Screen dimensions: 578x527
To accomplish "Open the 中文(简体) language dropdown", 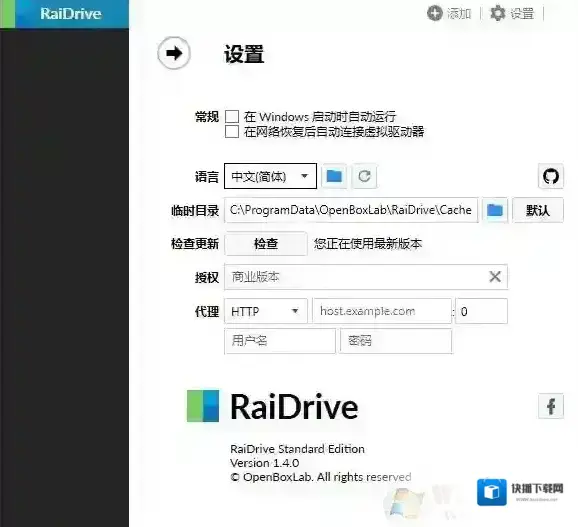I will click(x=270, y=176).
